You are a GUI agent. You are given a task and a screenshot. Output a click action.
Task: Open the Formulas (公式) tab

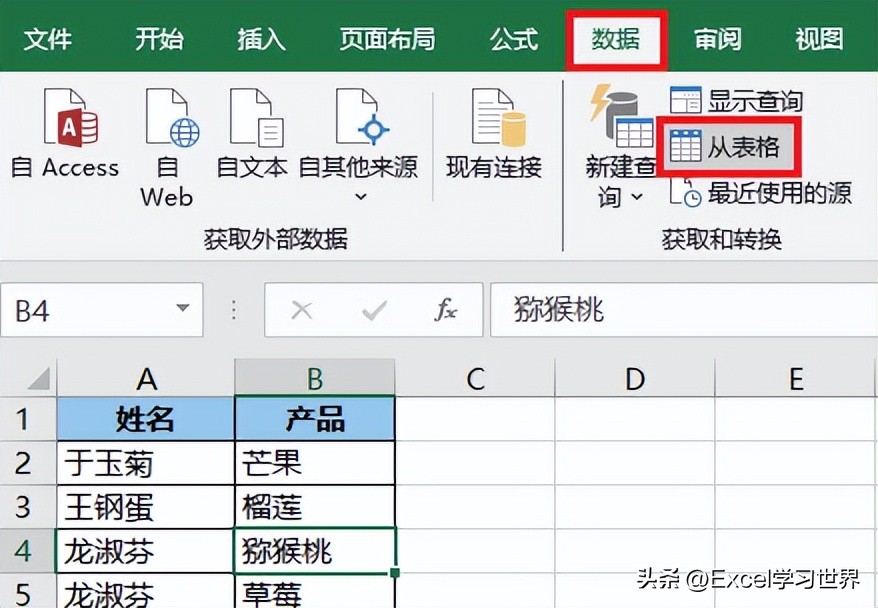click(x=516, y=39)
